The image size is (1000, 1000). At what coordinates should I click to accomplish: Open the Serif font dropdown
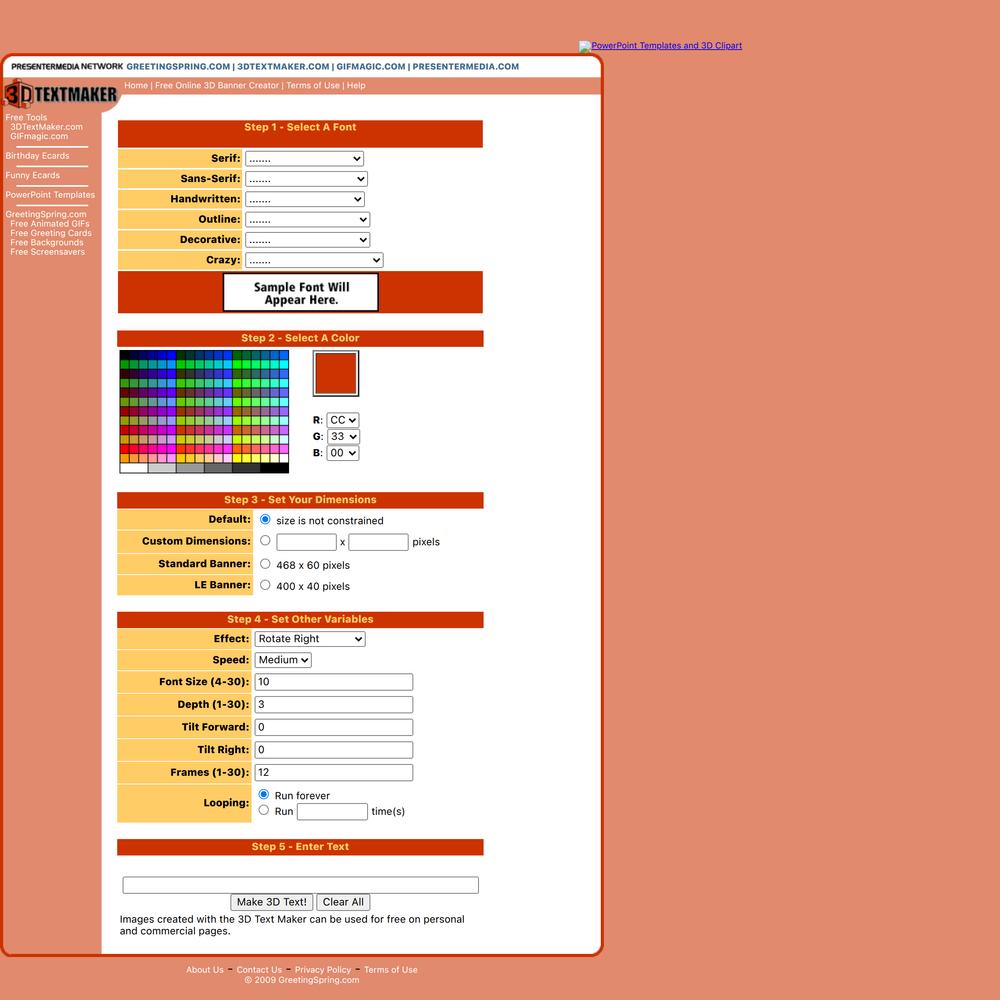pyautogui.click(x=304, y=158)
